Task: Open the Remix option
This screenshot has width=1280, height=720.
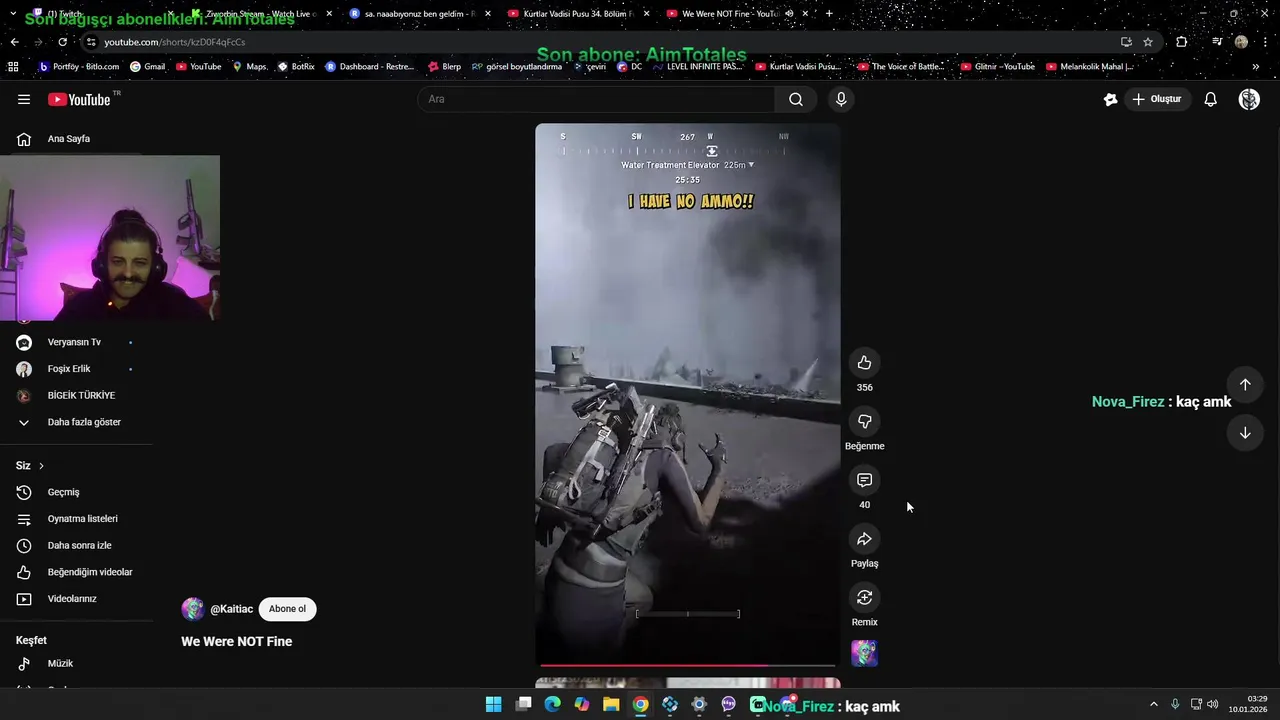Action: pos(865,598)
